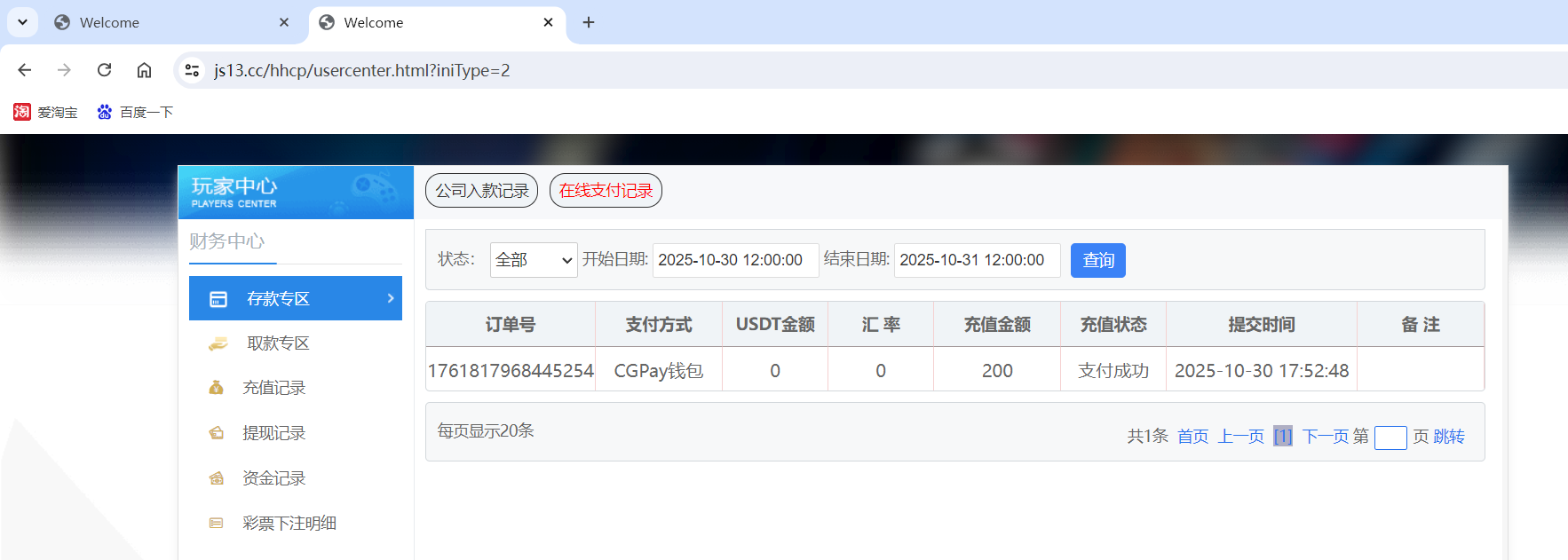Click the USDT金额 column header
This screenshot has height=560, width=1568.
(775, 325)
